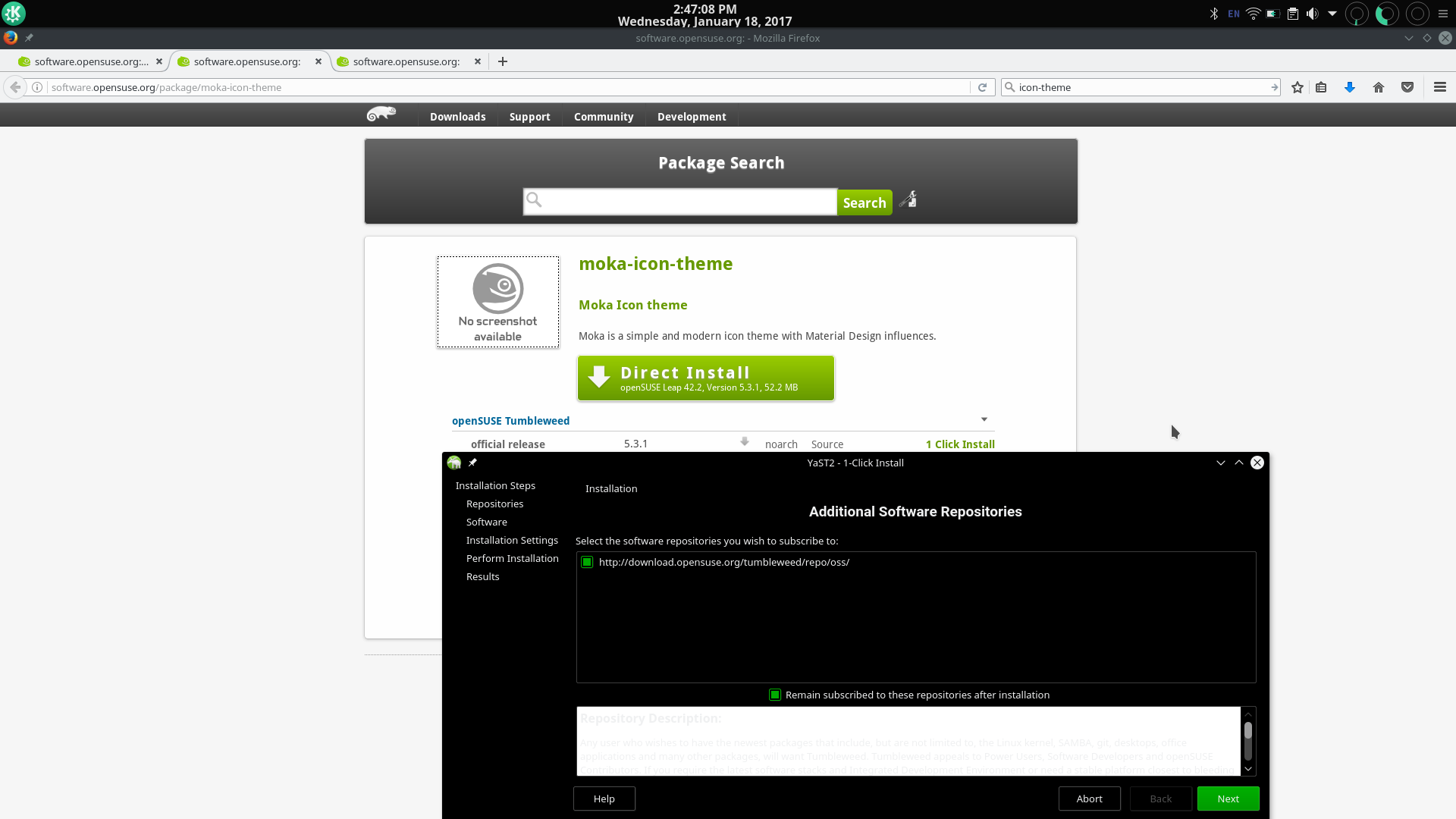Click the volume speaker tray icon

[1313, 14]
